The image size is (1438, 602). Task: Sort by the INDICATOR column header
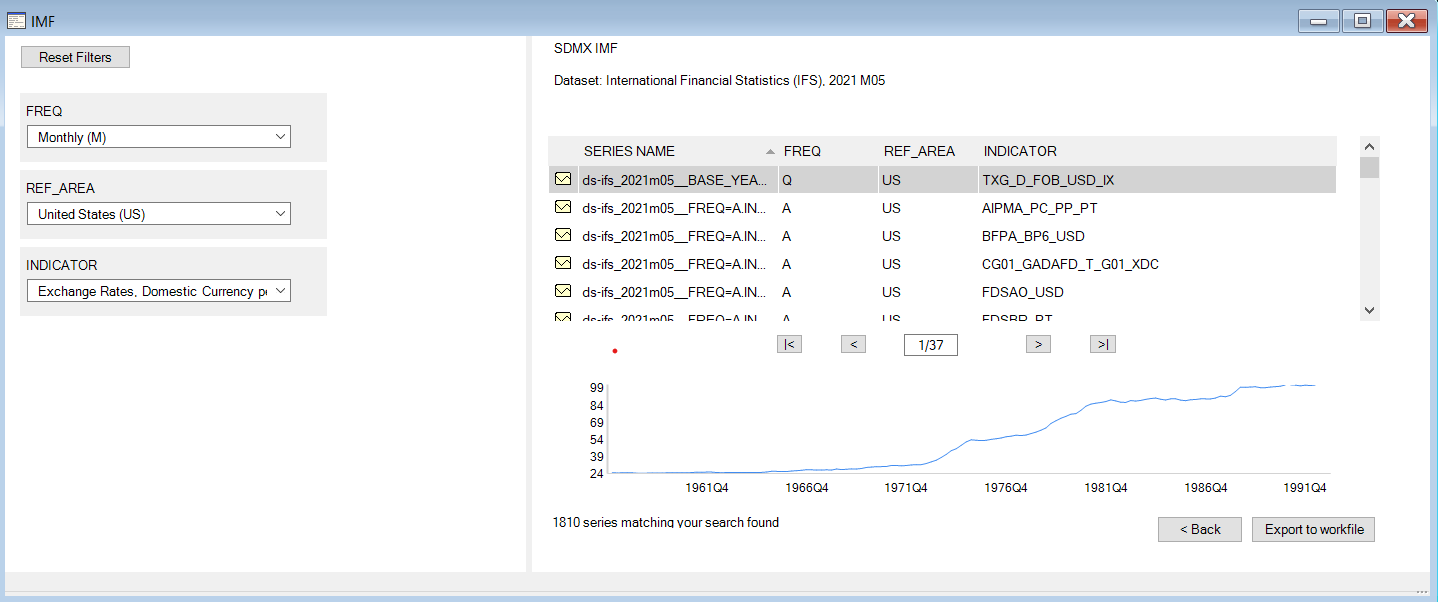coord(1020,151)
